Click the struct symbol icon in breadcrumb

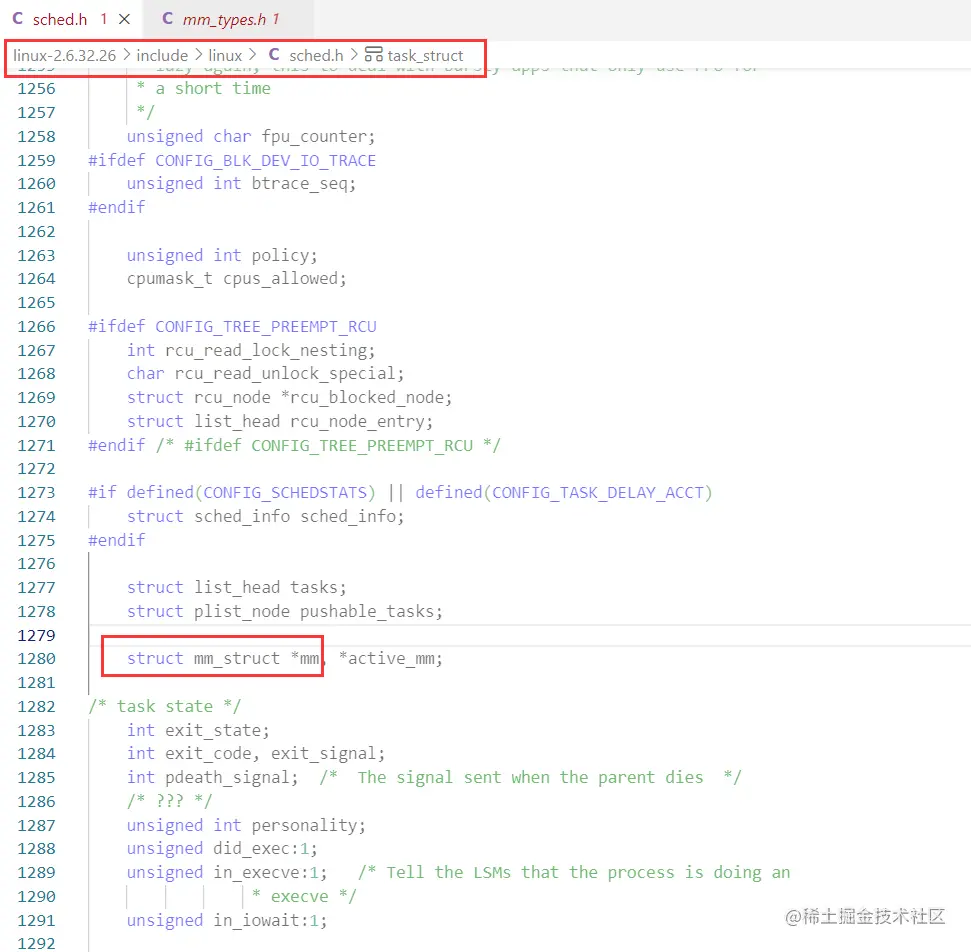click(373, 55)
